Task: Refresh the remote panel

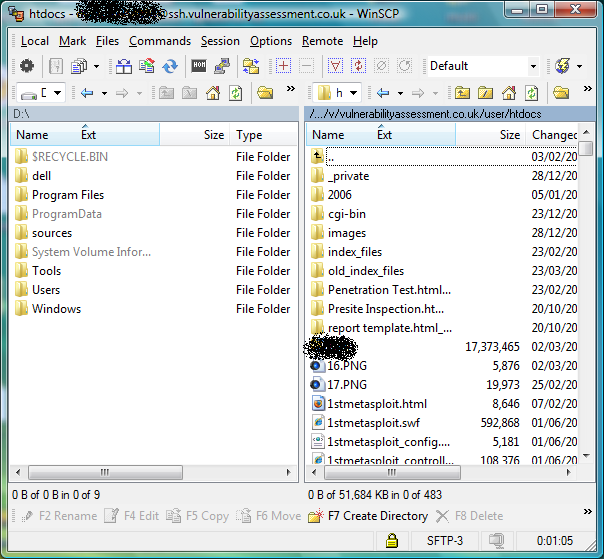Action: pos(532,93)
